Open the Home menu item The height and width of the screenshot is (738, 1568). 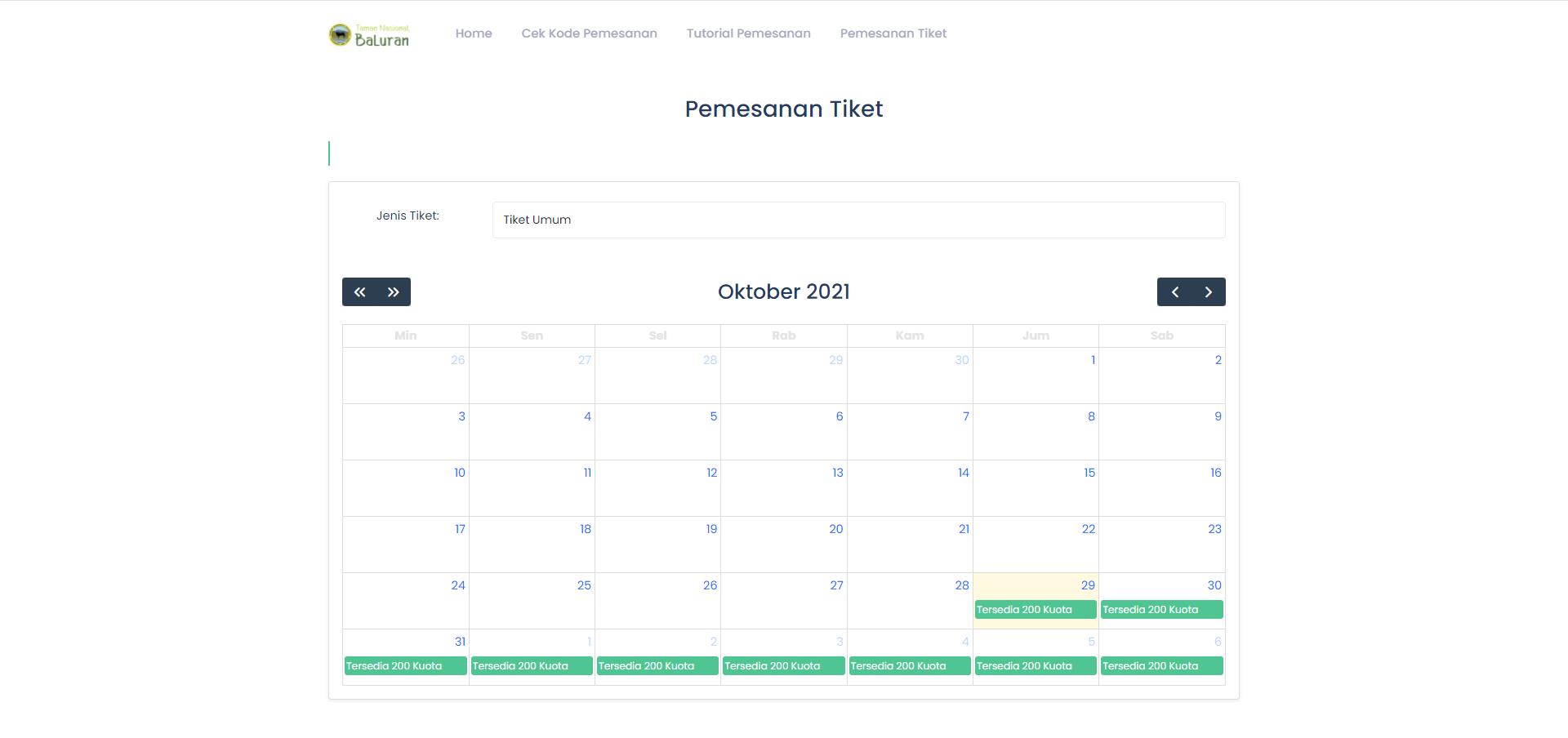(x=474, y=33)
